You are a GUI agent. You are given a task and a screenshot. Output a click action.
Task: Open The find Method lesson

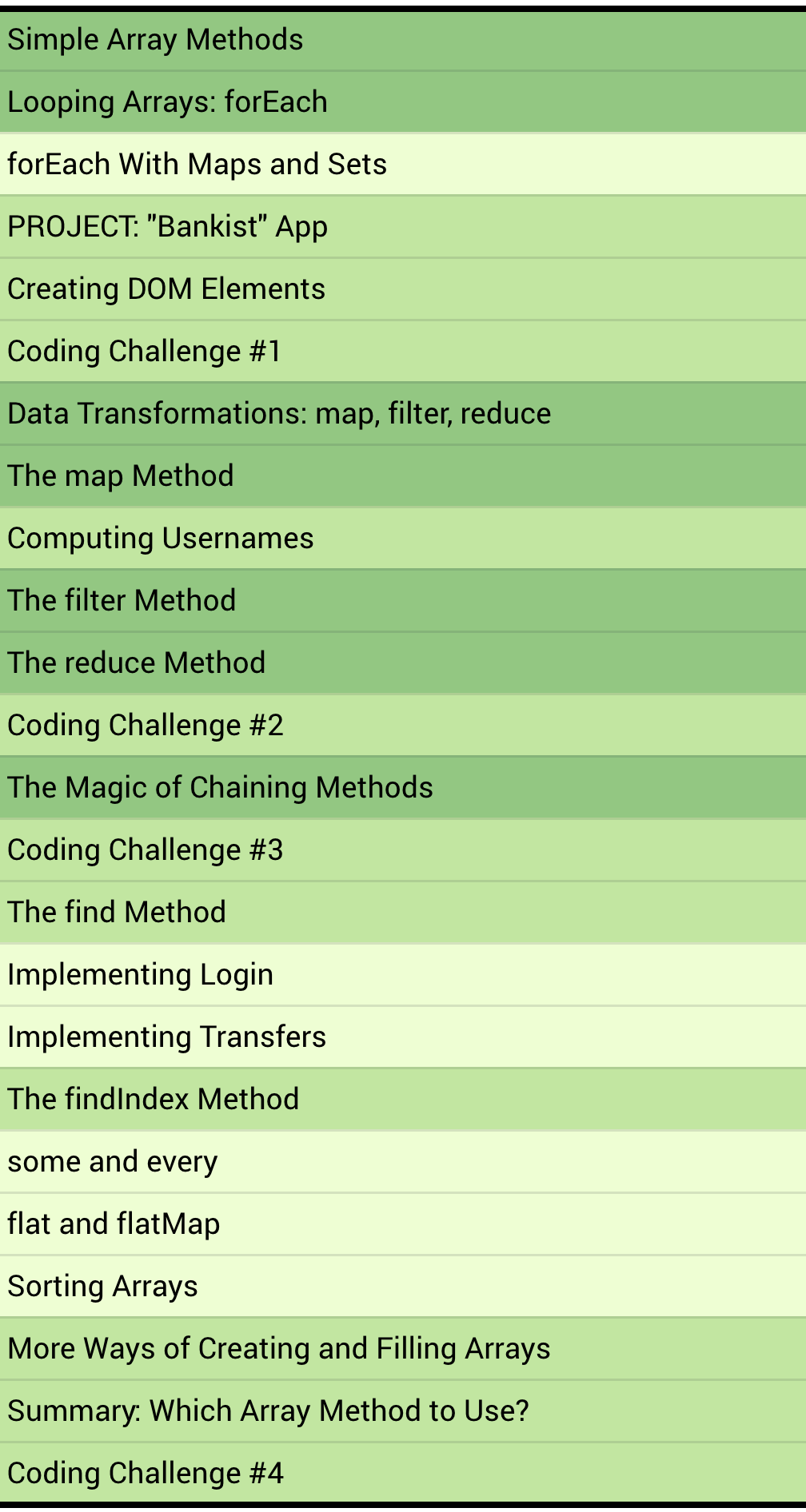(x=117, y=913)
